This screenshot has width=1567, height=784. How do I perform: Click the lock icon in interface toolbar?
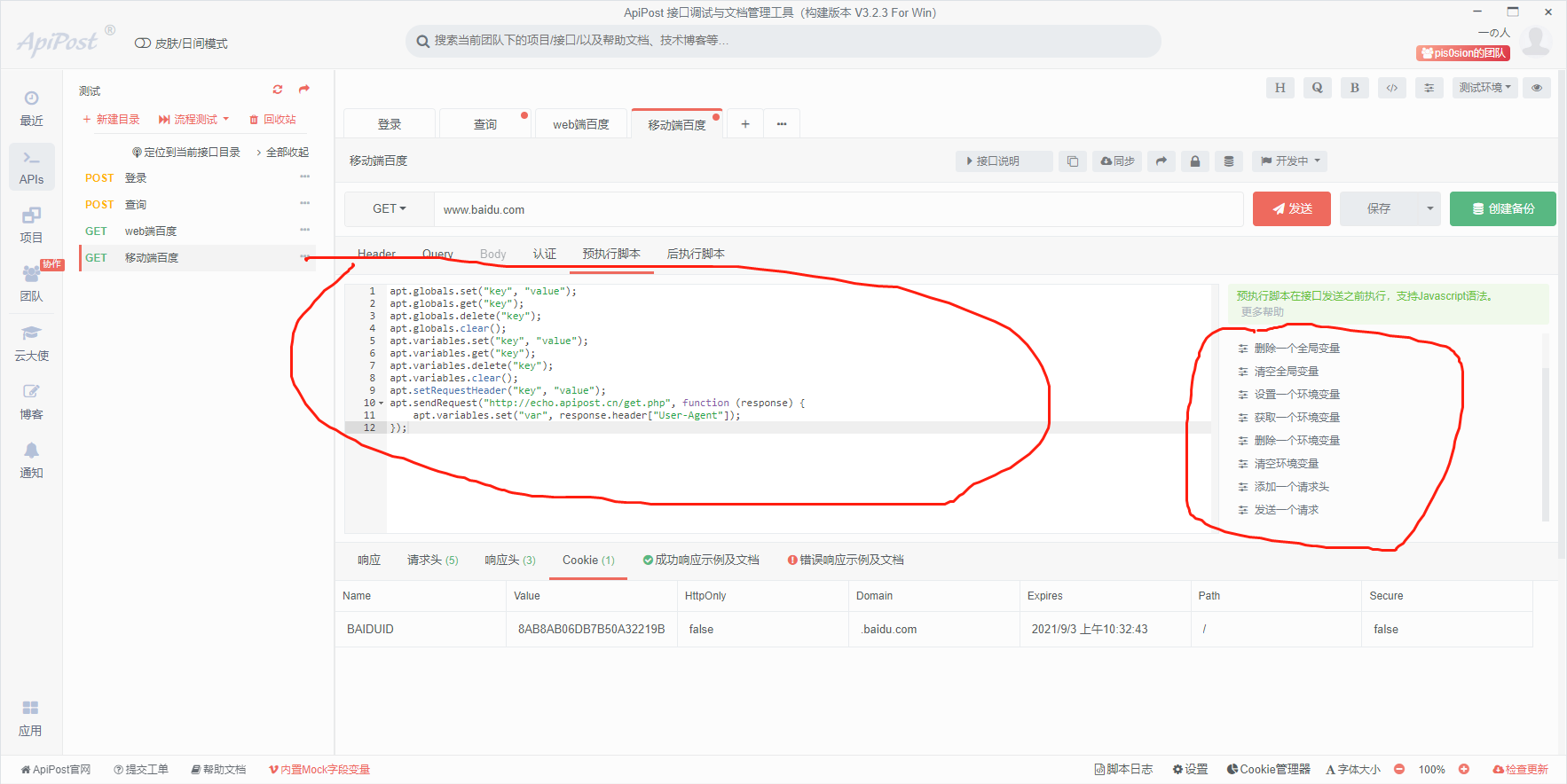point(1195,161)
